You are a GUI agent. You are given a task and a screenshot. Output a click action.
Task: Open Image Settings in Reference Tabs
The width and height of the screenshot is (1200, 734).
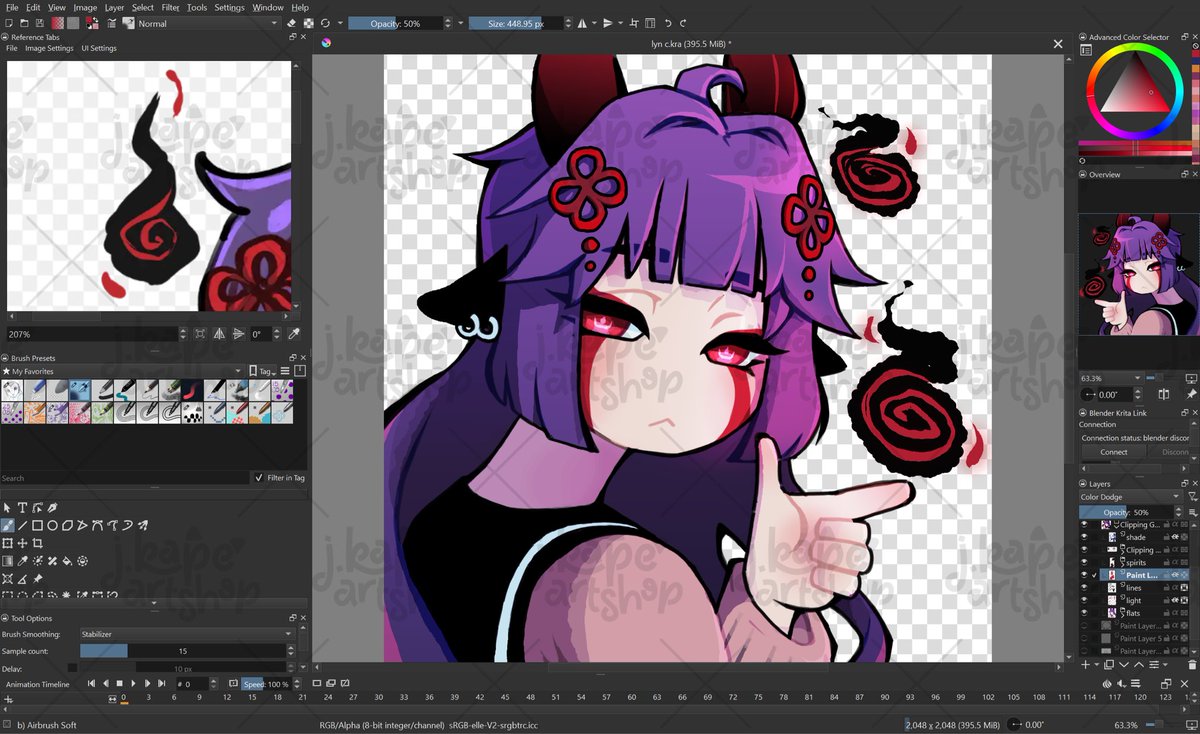(x=49, y=48)
